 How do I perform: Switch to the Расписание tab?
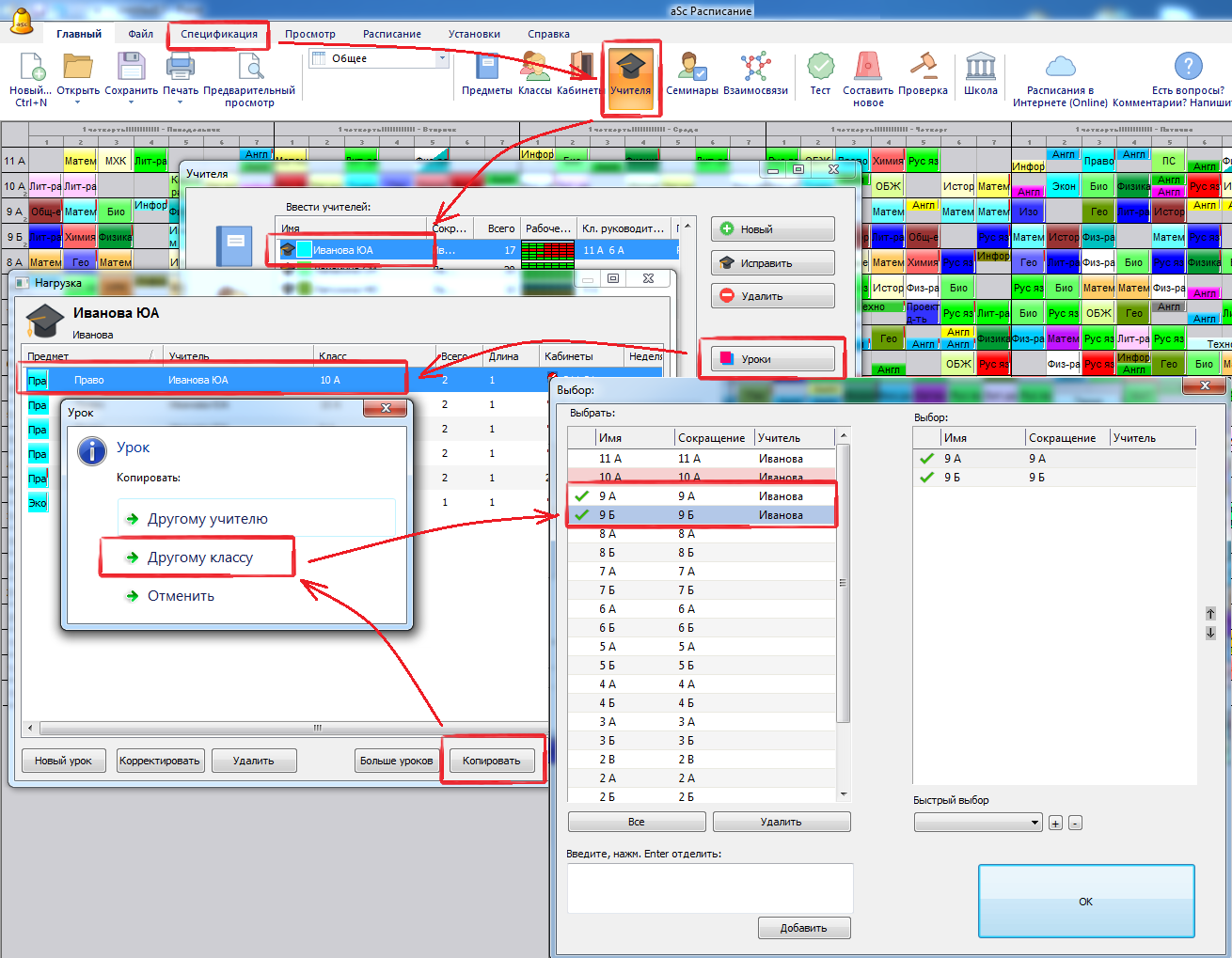pos(392,34)
